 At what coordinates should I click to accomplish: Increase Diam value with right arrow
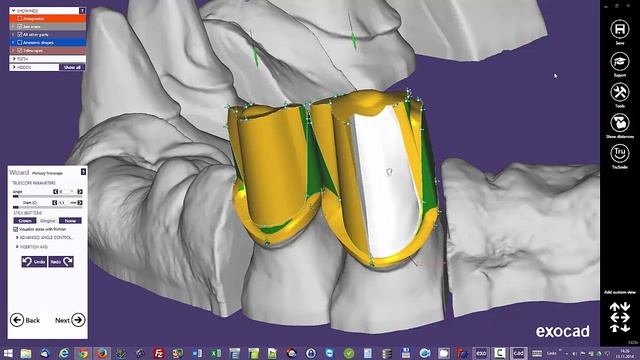click(x=80, y=202)
